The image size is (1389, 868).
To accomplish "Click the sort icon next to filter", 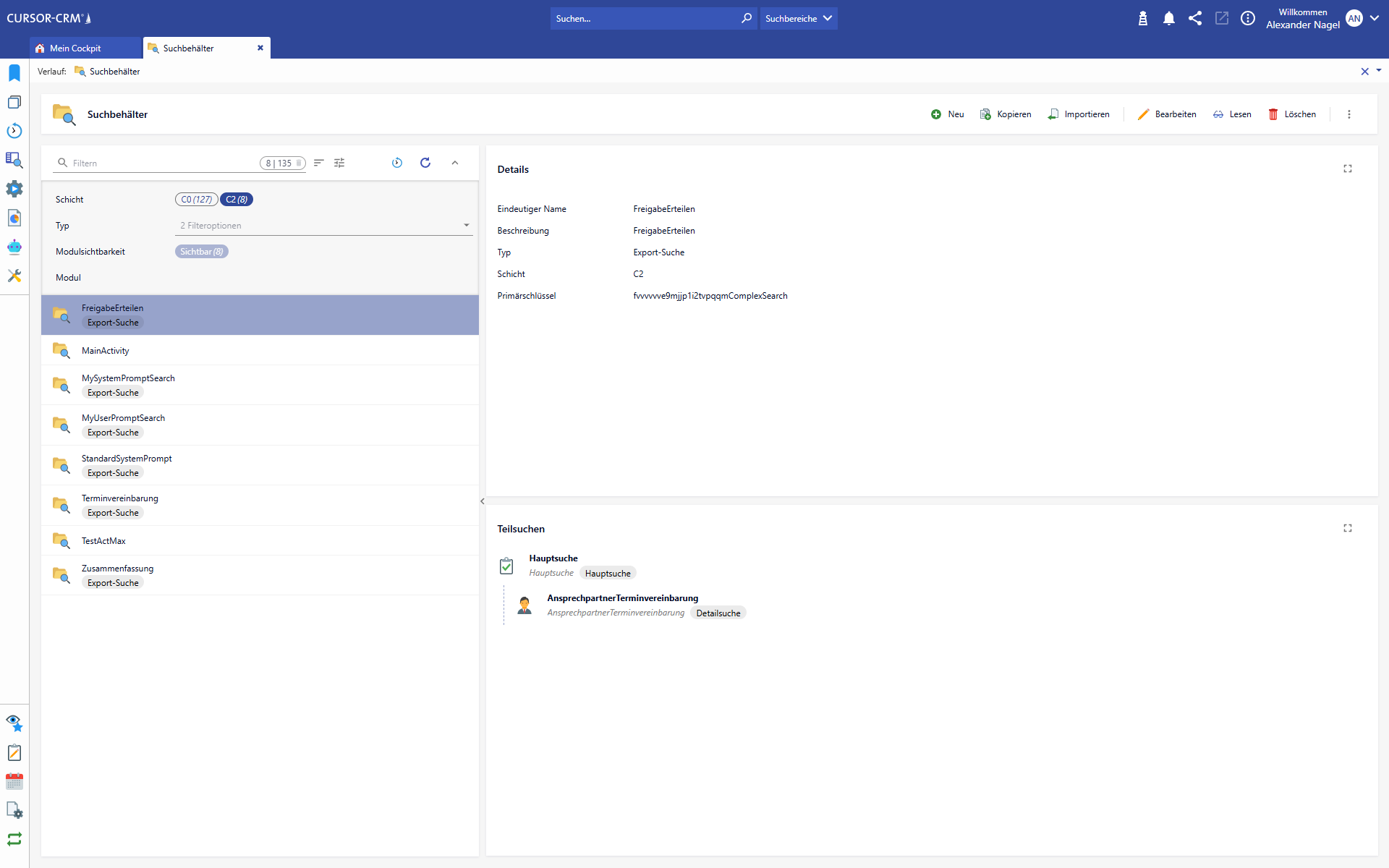I will 318,163.
